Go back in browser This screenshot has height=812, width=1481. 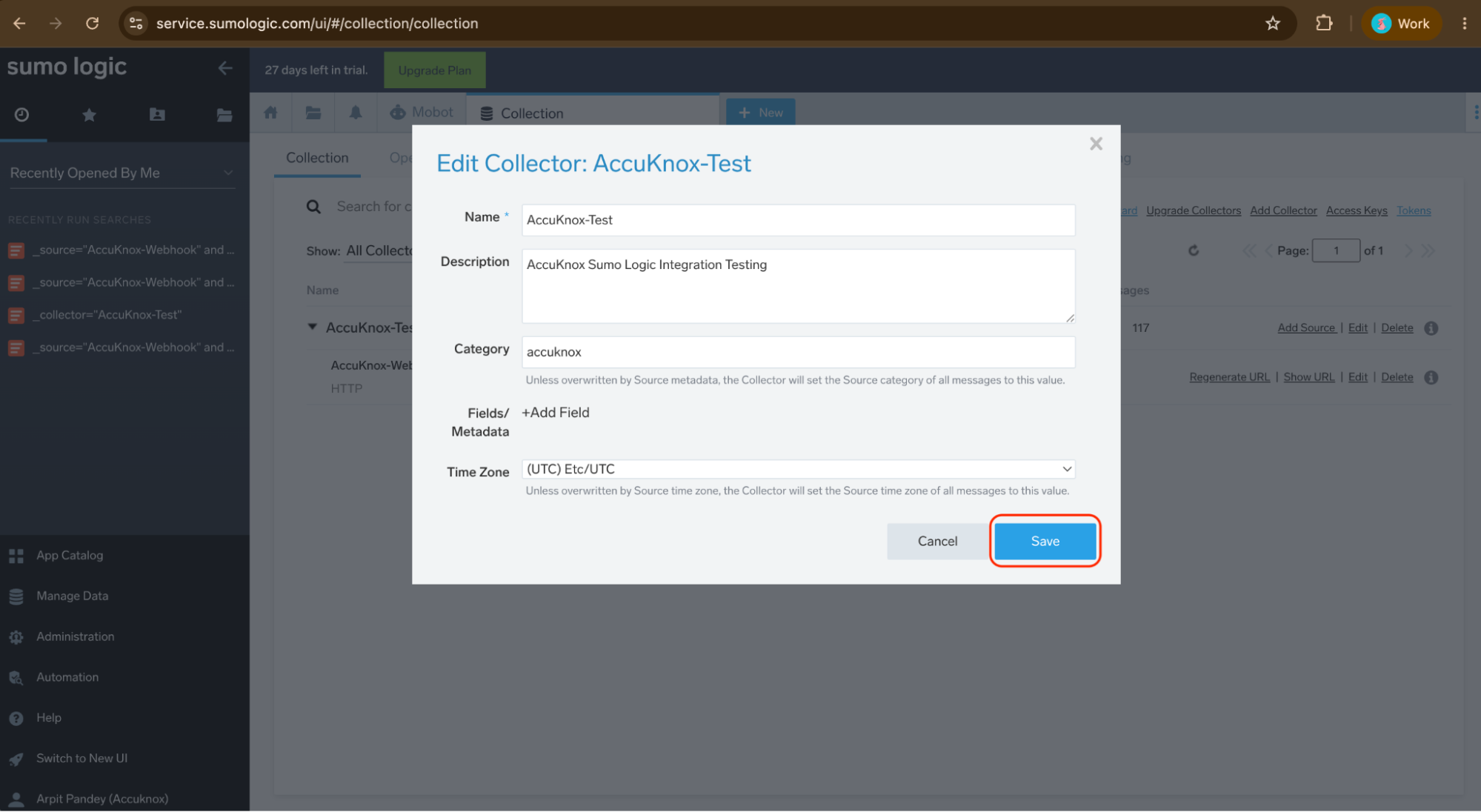point(19,24)
